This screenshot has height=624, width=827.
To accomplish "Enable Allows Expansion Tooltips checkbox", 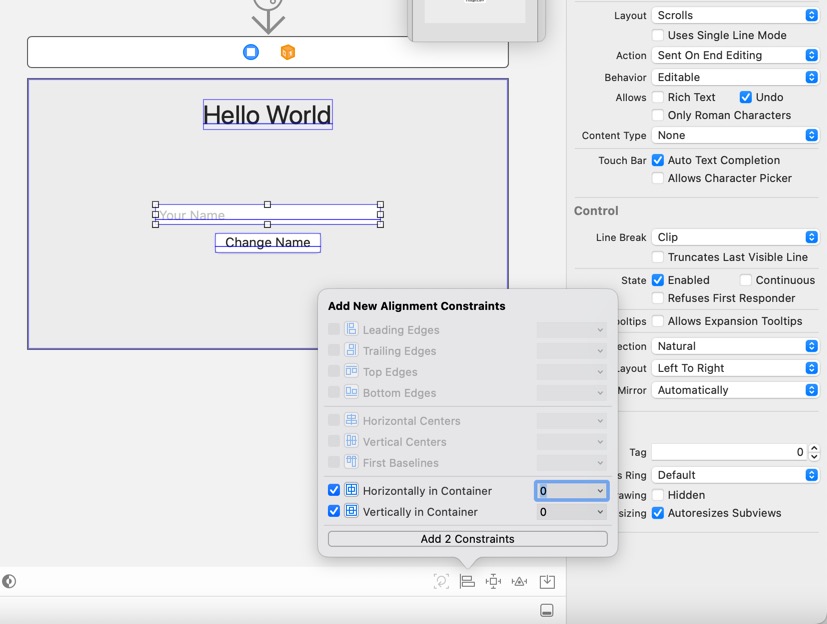I will pos(658,321).
